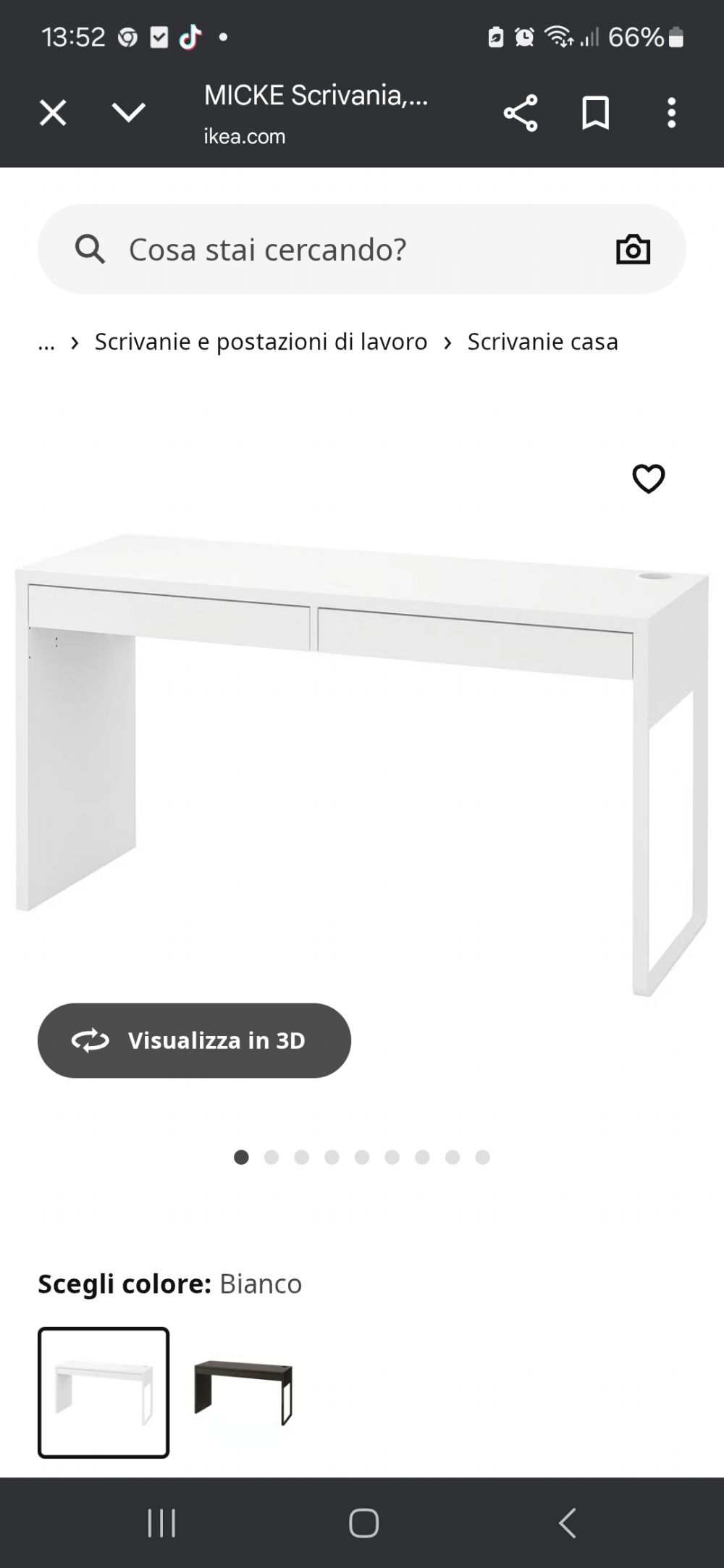724x1568 pixels.
Task: Bookmark this IKEA page
Action: tap(595, 113)
